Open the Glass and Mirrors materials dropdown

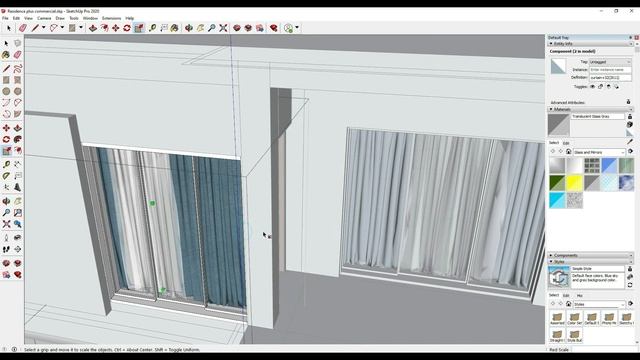click(599, 152)
